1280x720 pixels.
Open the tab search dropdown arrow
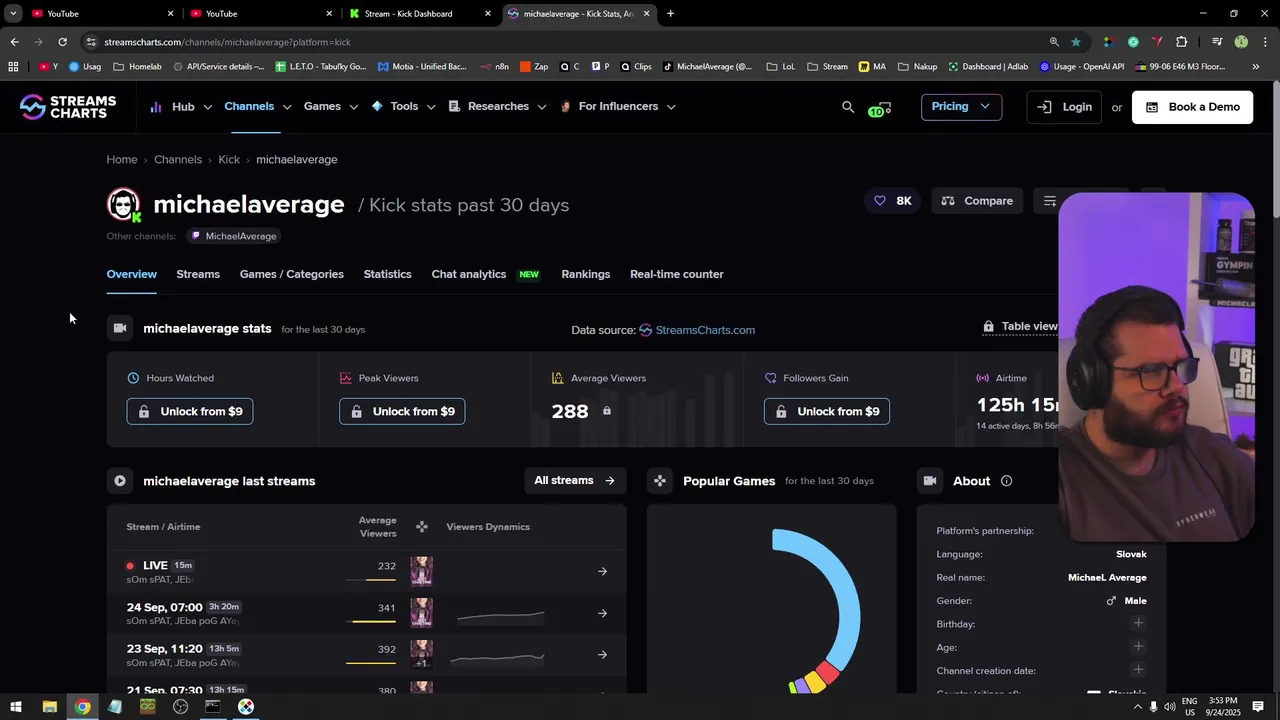point(13,14)
